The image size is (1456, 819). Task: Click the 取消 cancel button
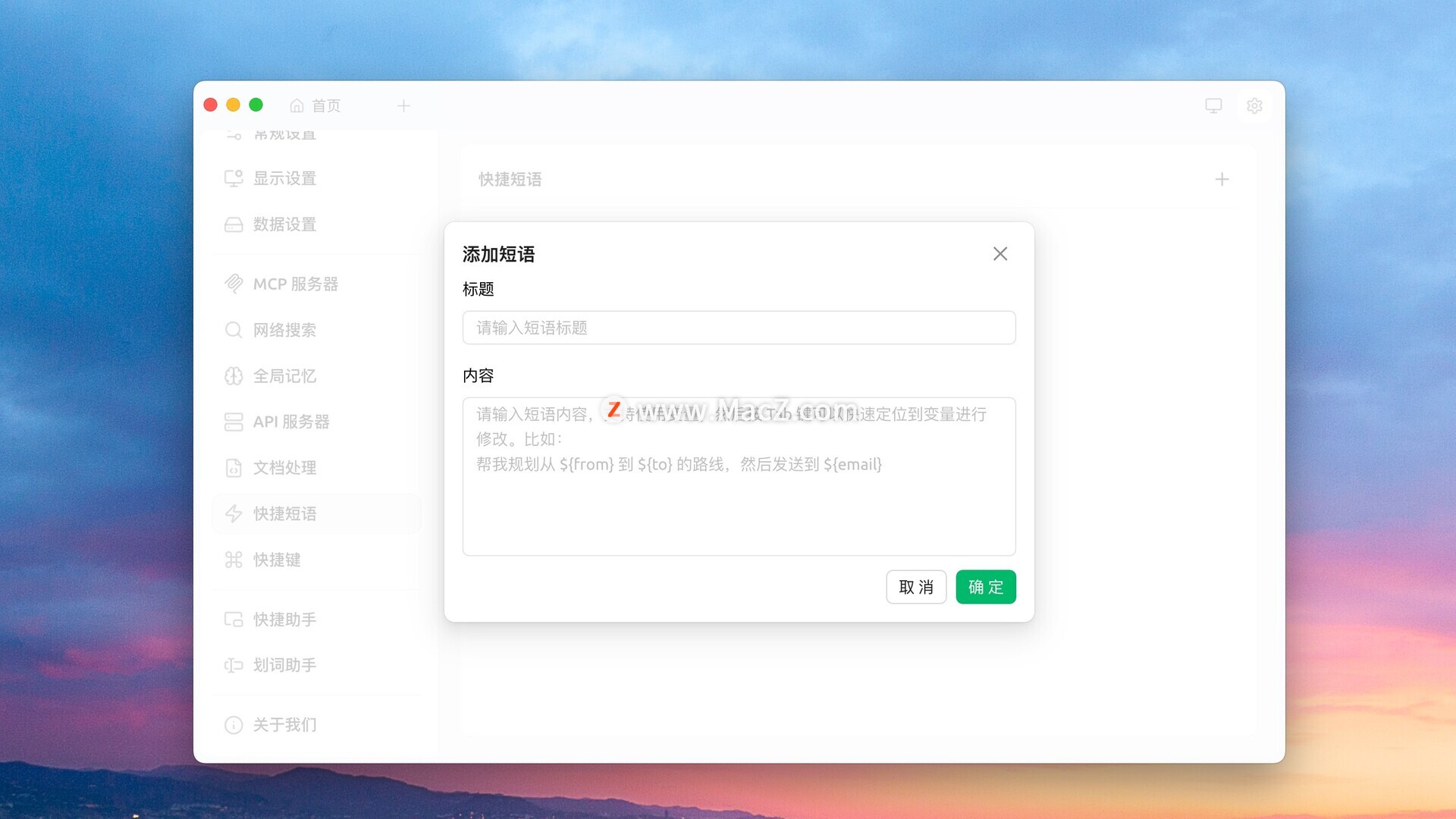[915, 587]
